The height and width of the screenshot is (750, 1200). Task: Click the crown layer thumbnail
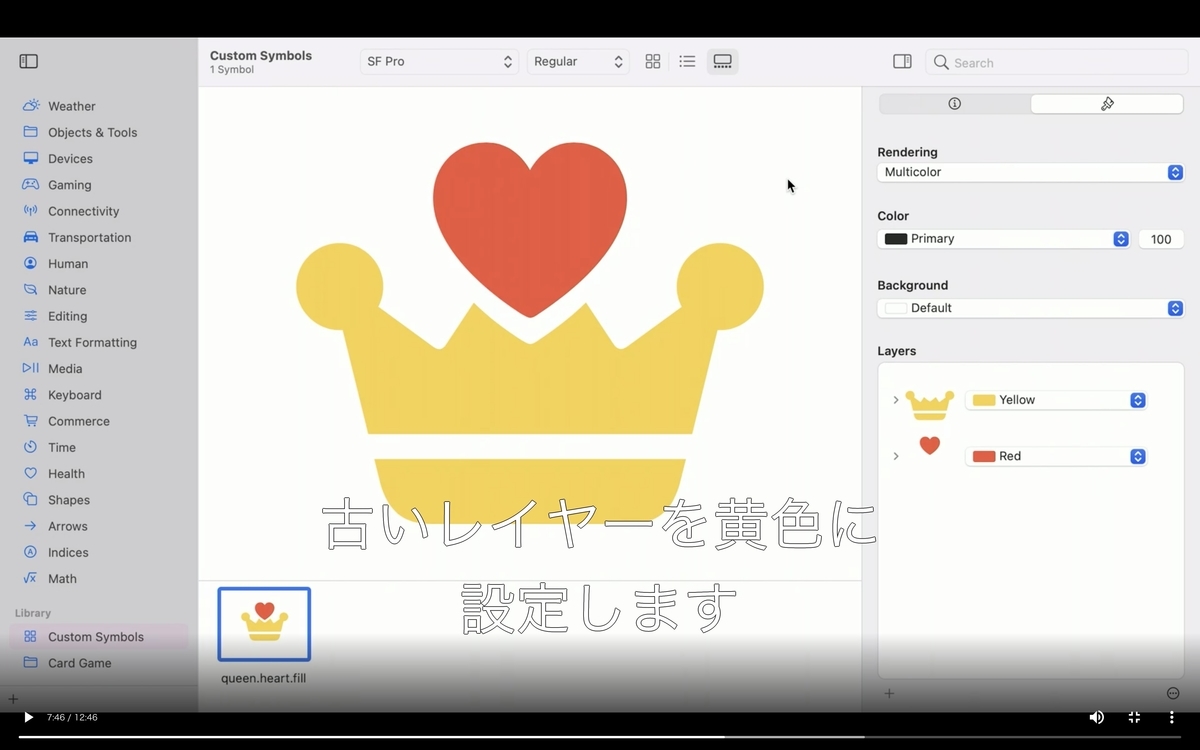click(930, 404)
